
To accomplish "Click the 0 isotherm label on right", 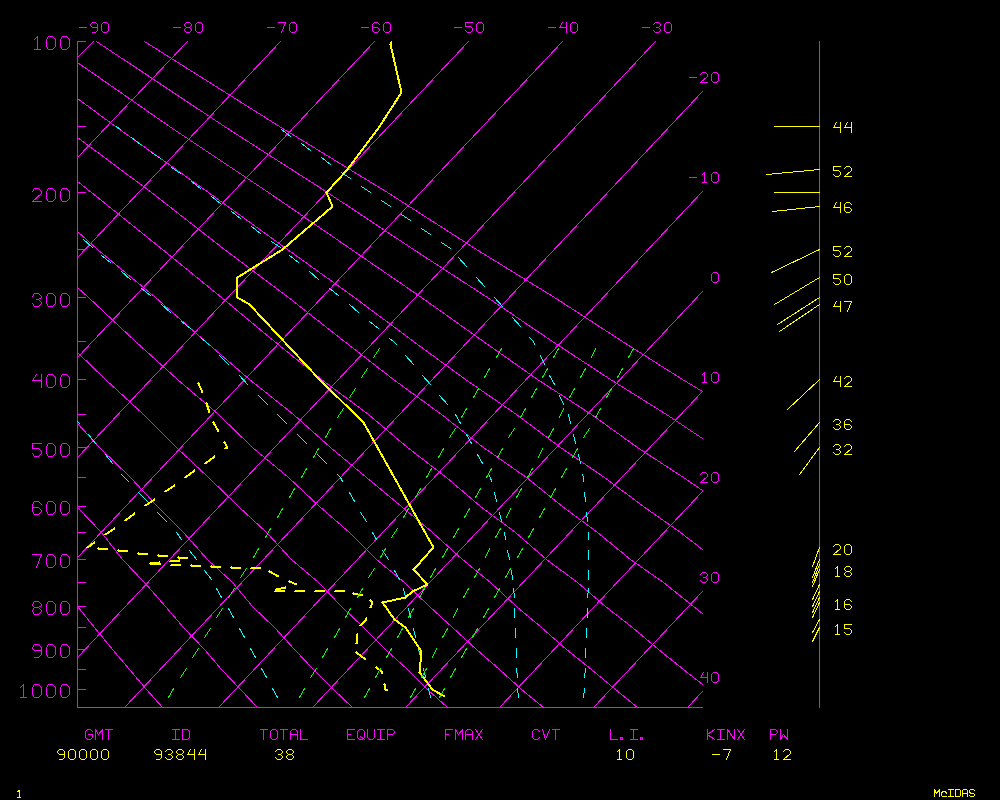I will [714, 278].
